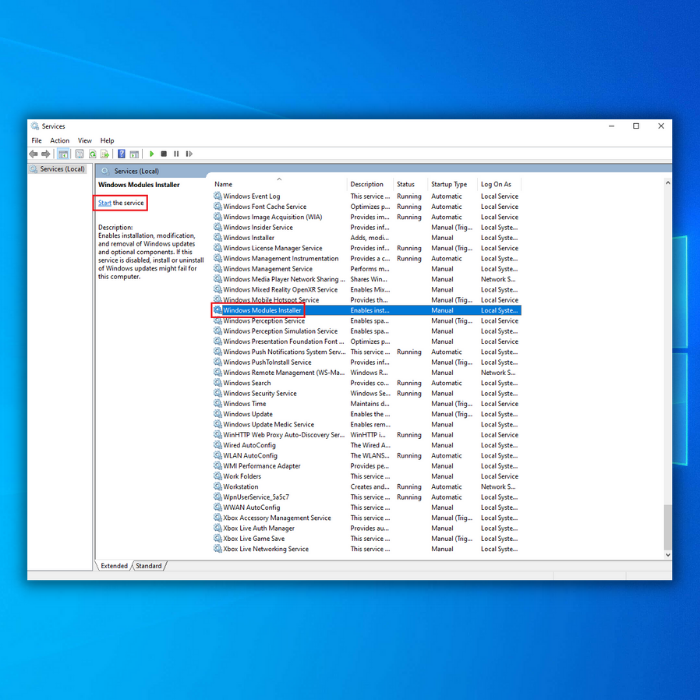Viewport: 700px width, 700px height.
Task: Click the gear icon beside Windows Installer
Action: (217, 238)
